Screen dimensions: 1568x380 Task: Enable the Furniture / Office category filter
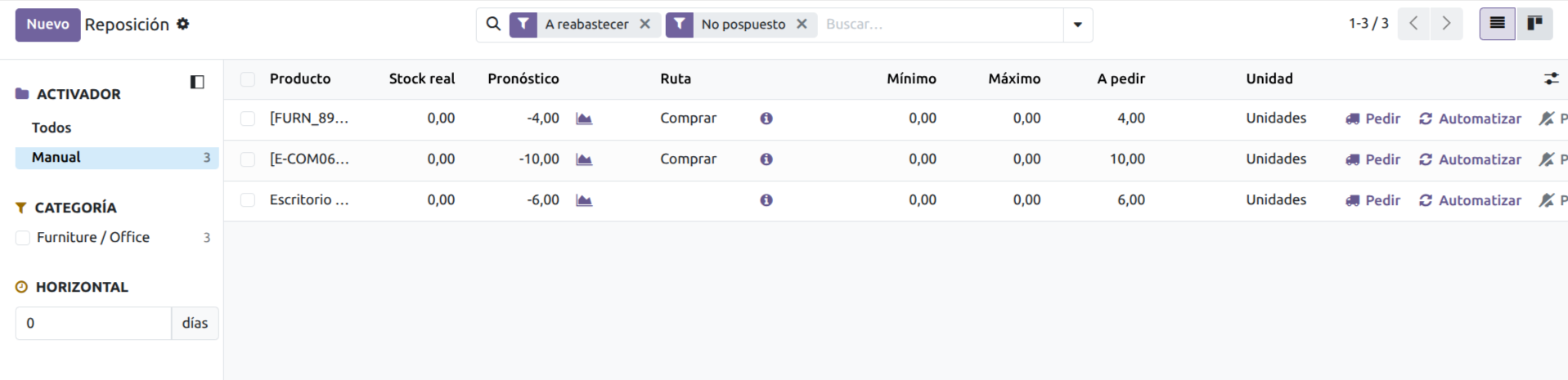23,238
